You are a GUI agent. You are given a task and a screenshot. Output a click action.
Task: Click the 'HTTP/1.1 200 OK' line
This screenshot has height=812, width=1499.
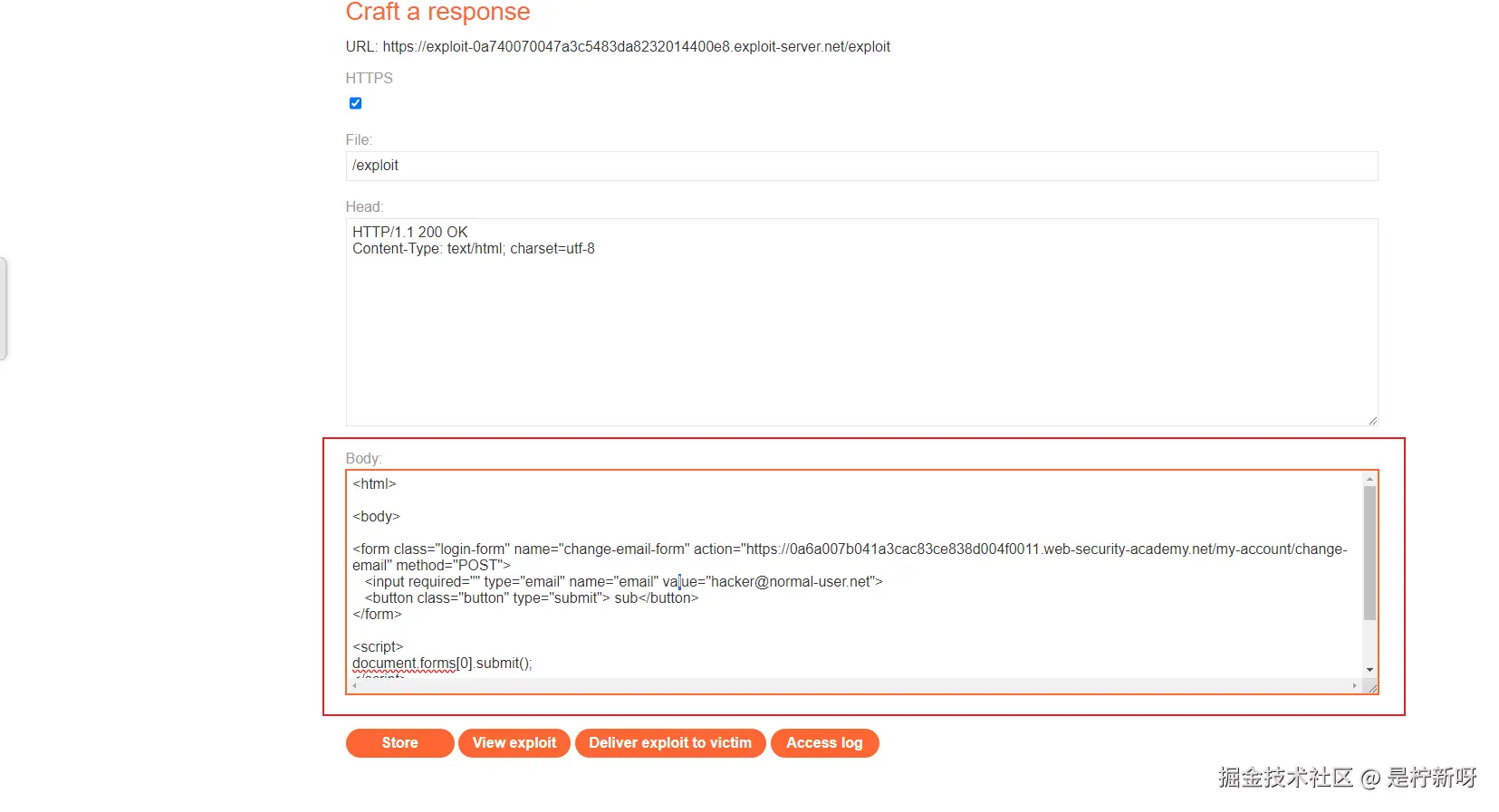(x=410, y=233)
